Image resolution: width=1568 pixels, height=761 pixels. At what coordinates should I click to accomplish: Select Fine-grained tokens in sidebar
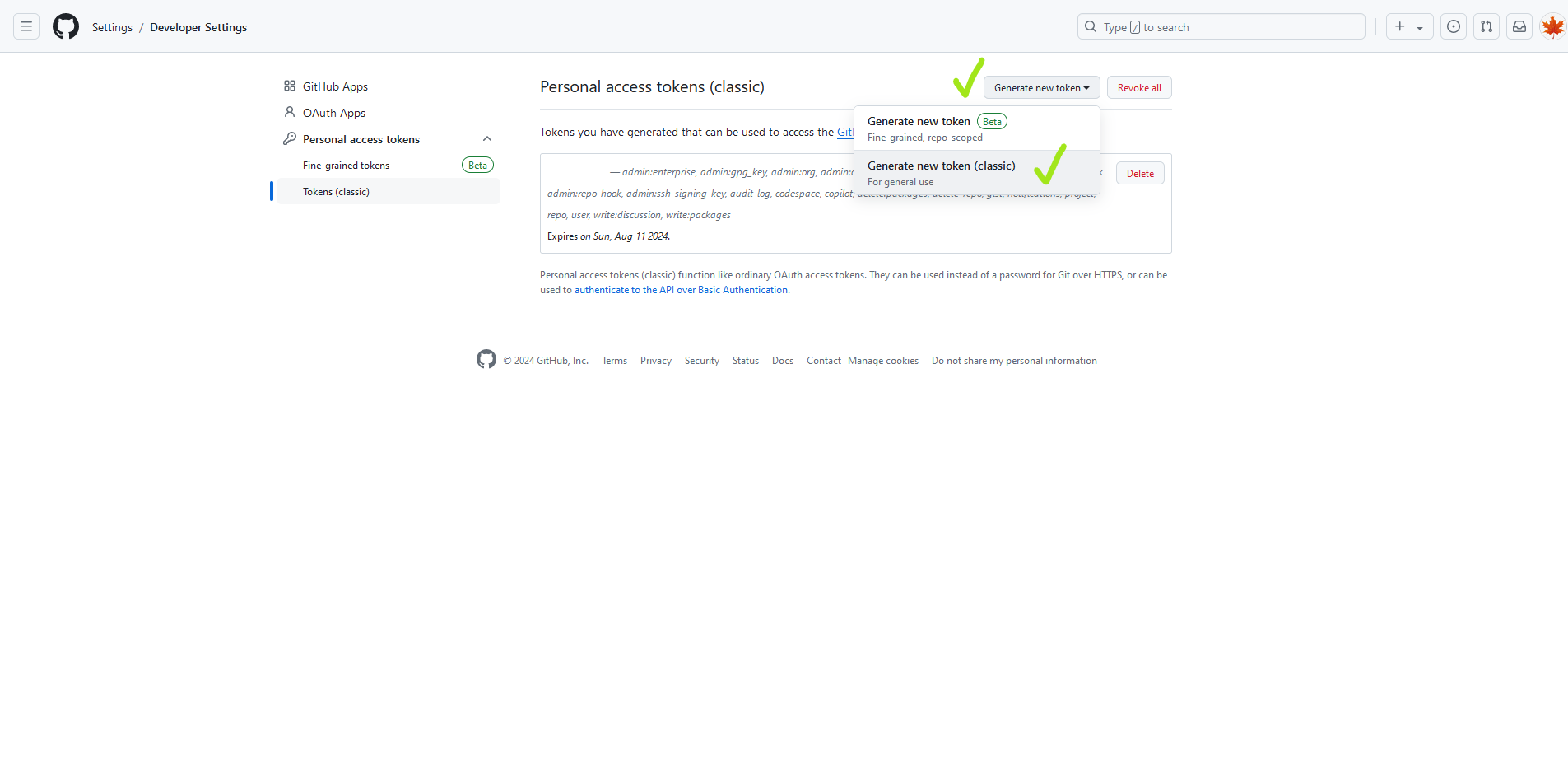point(346,166)
